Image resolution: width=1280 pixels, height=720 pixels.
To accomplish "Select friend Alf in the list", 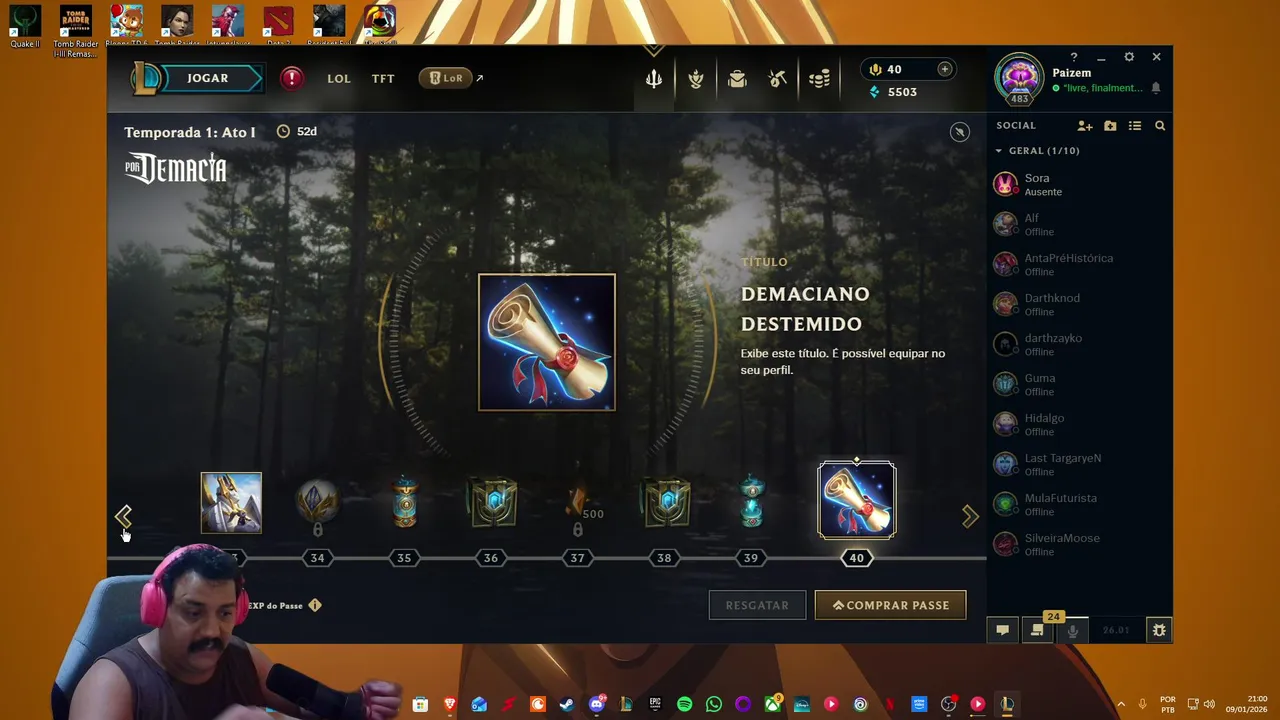I will (x=1079, y=224).
